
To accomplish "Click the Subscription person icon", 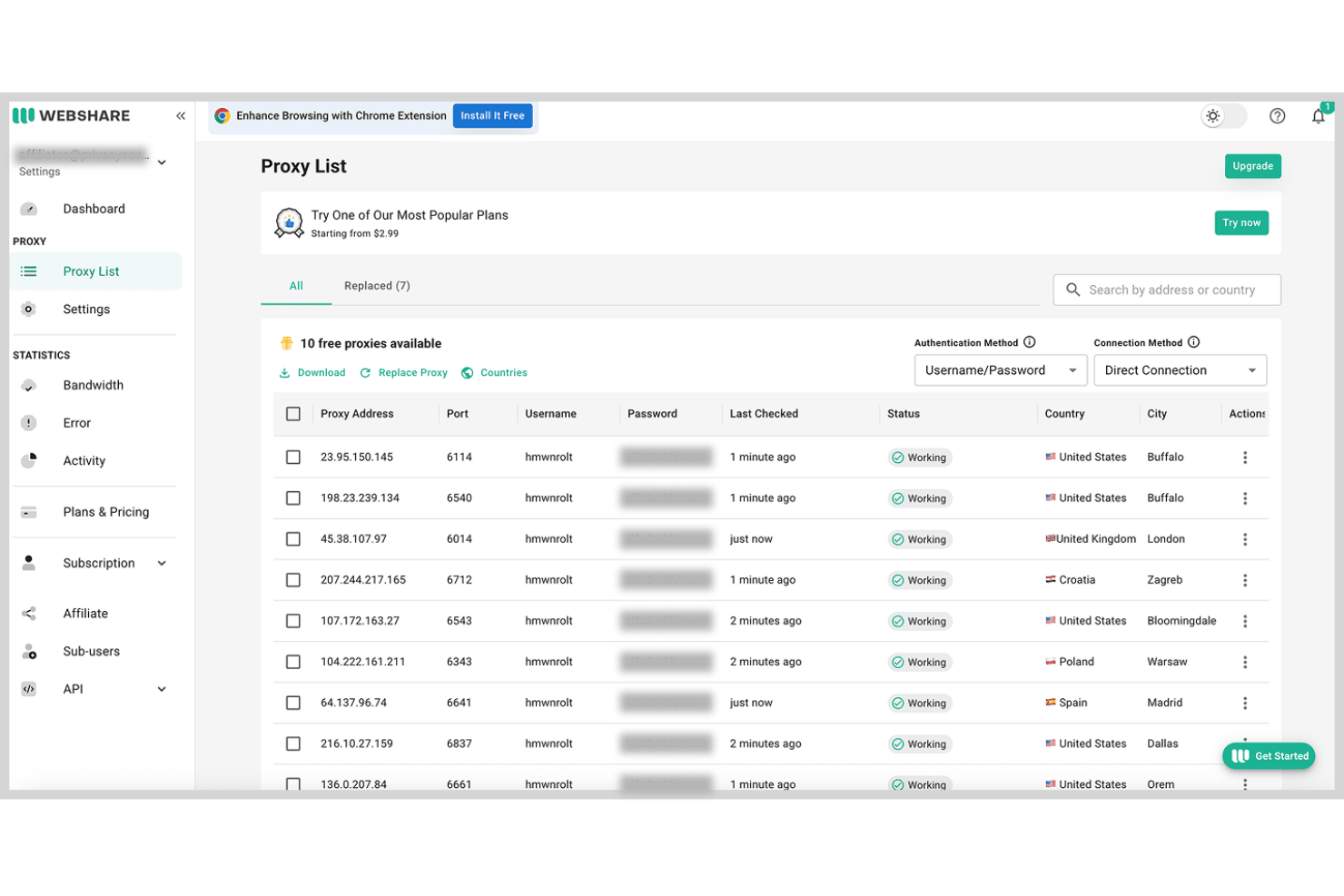I will click(x=29, y=563).
